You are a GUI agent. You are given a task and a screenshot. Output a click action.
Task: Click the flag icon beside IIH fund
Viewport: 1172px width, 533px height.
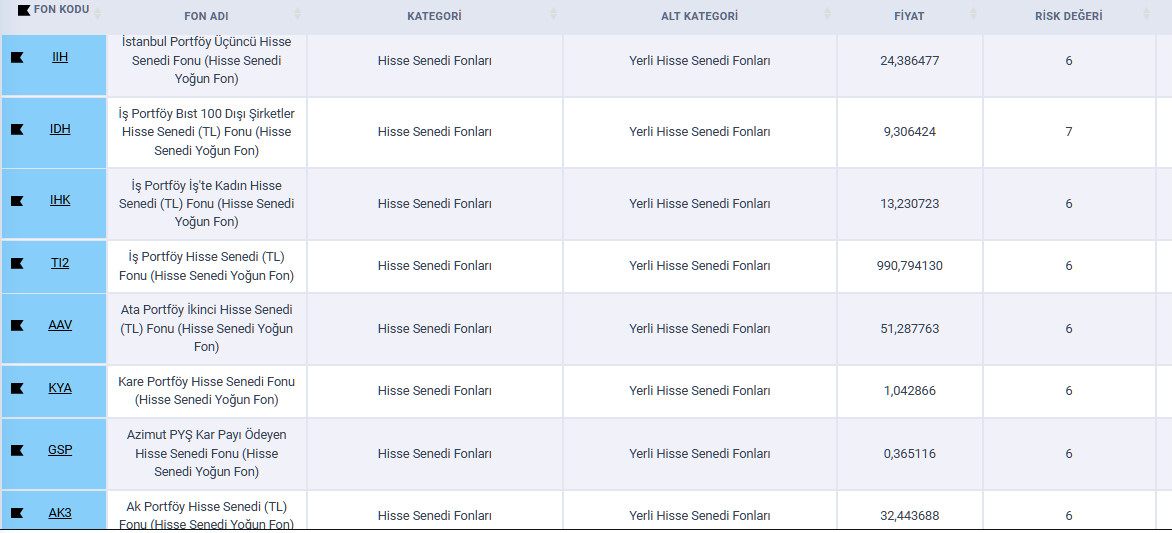pos(17,58)
